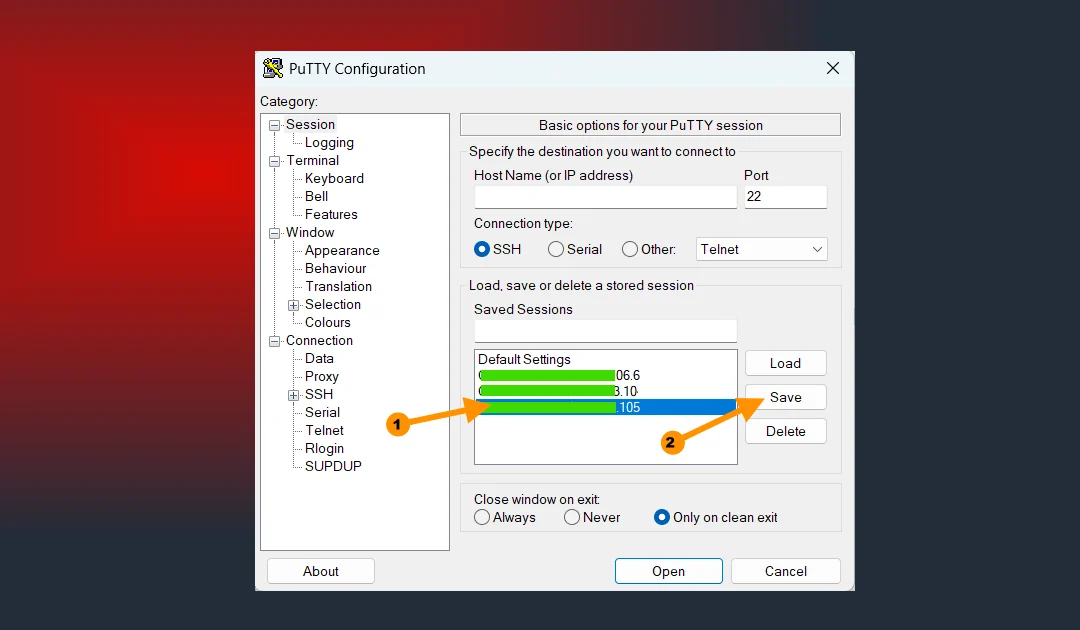The image size is (1080, 630).
Task: Collapse the Window tree node
Action: (x=274, y=233)
